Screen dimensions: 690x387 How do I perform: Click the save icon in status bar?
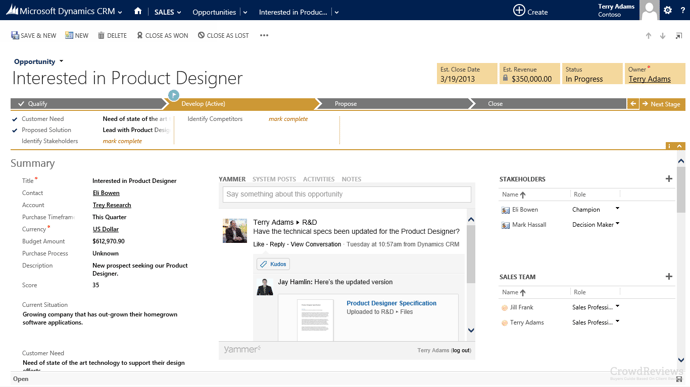(x=679, y=379)
